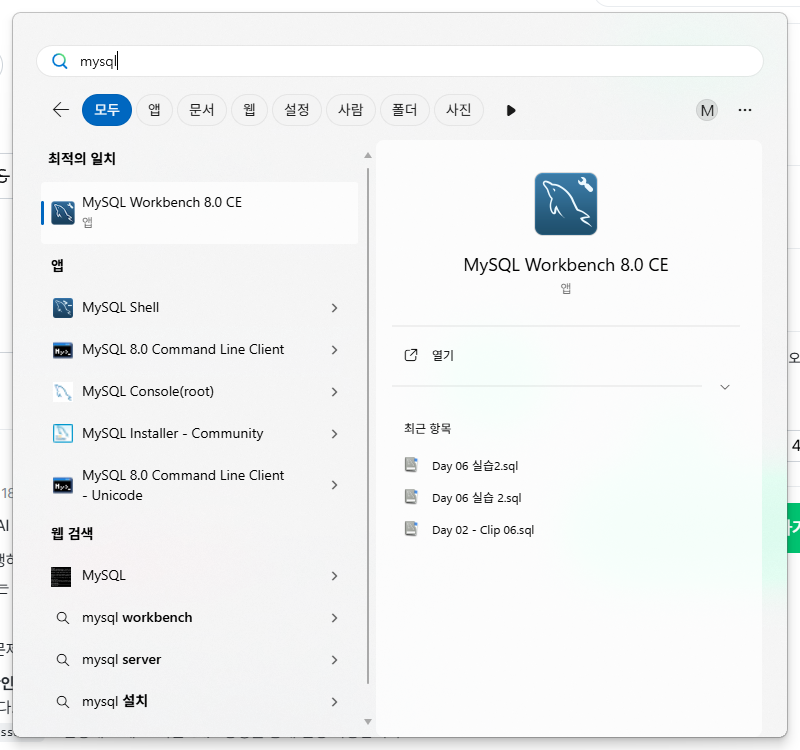Select the 웹 filter tab

coord(249,110)
